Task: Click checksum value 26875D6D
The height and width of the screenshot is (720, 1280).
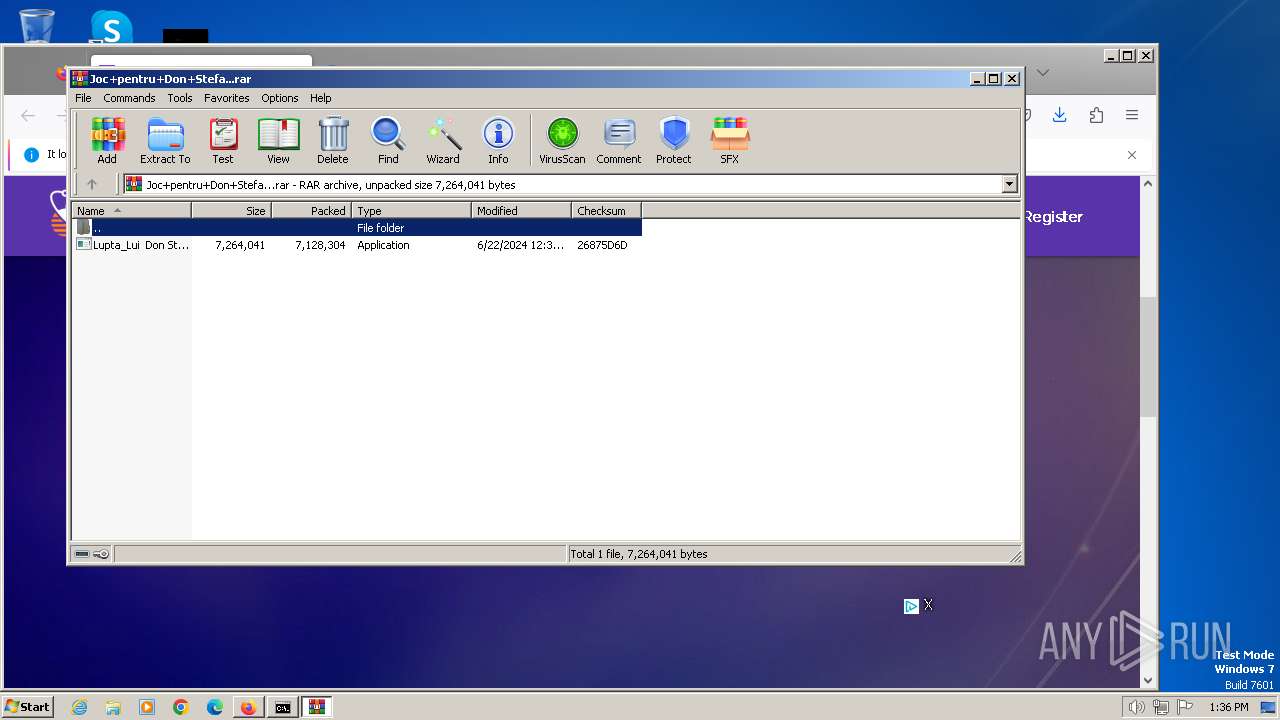Action: [x=602, y=245]
